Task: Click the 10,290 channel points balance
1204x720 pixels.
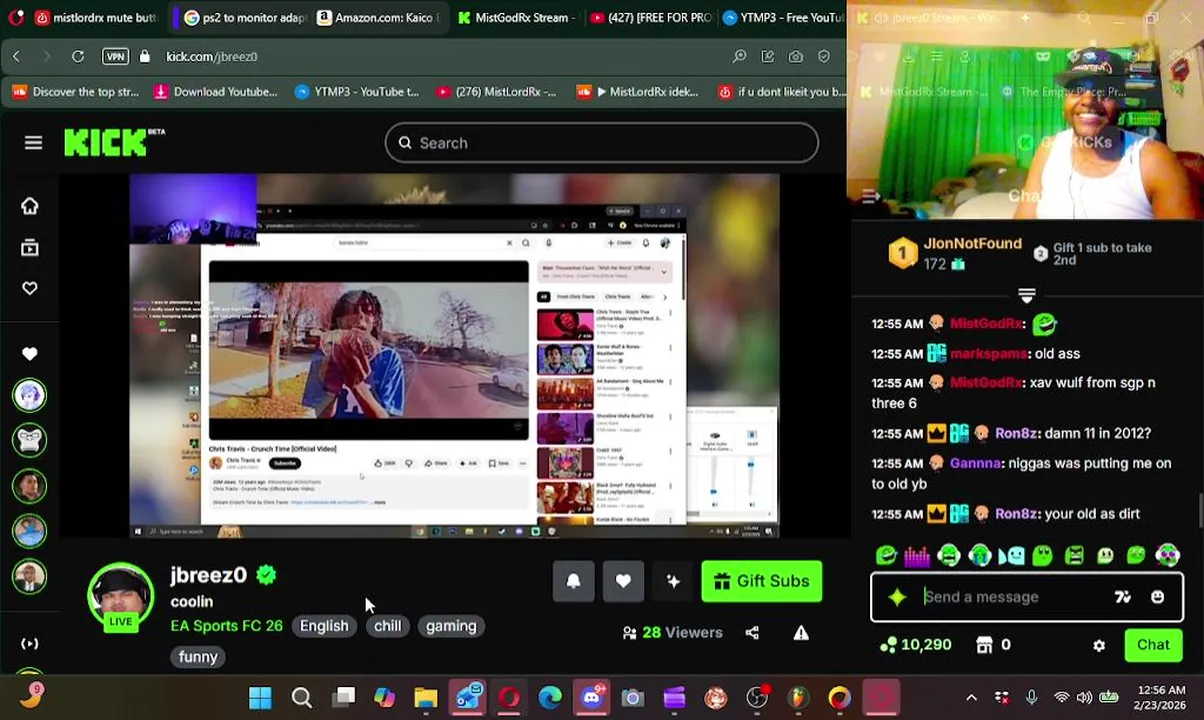Action: (x=916, y=645)
